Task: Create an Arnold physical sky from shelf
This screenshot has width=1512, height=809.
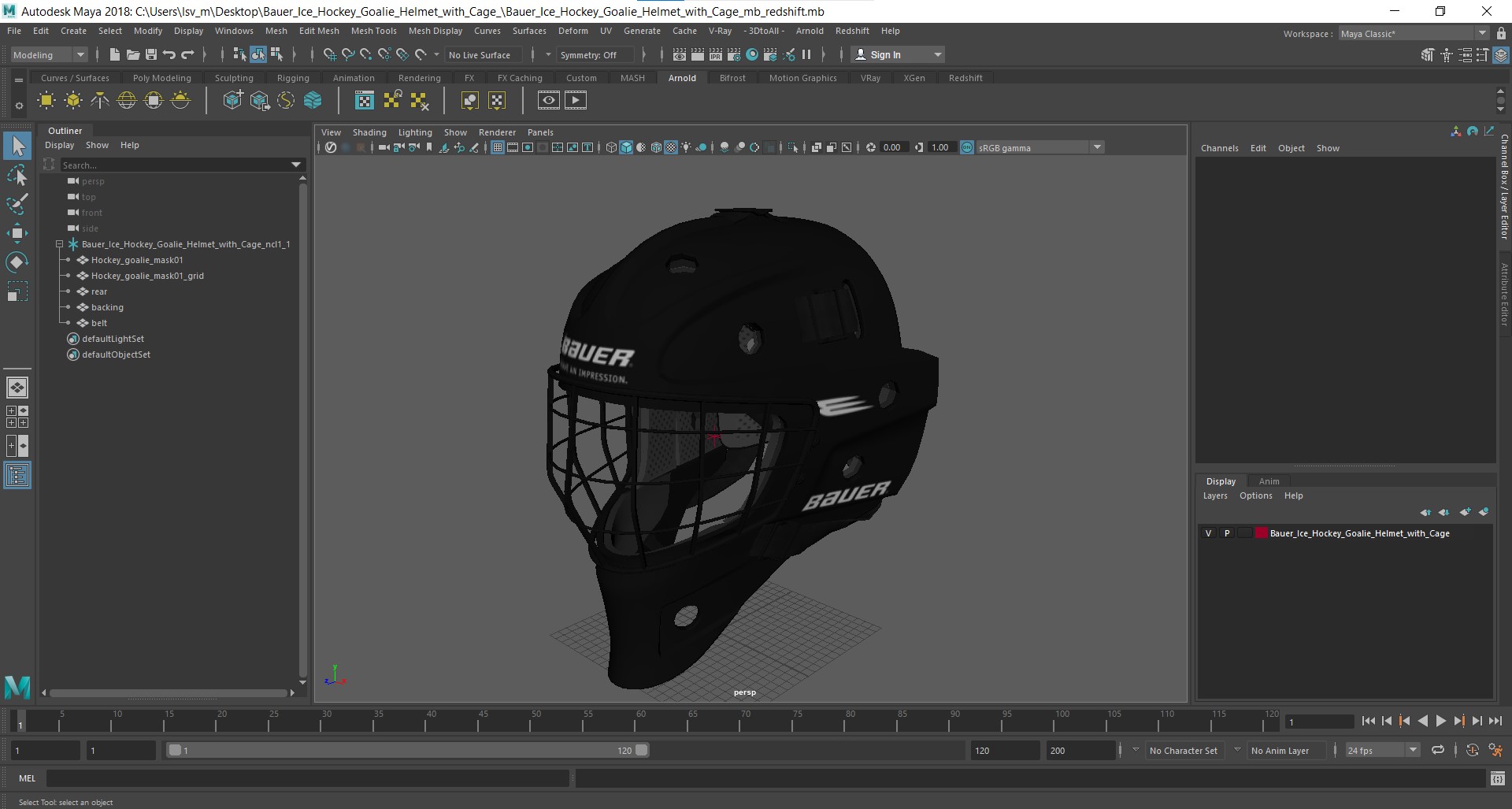Action: (x=180, y=100)
